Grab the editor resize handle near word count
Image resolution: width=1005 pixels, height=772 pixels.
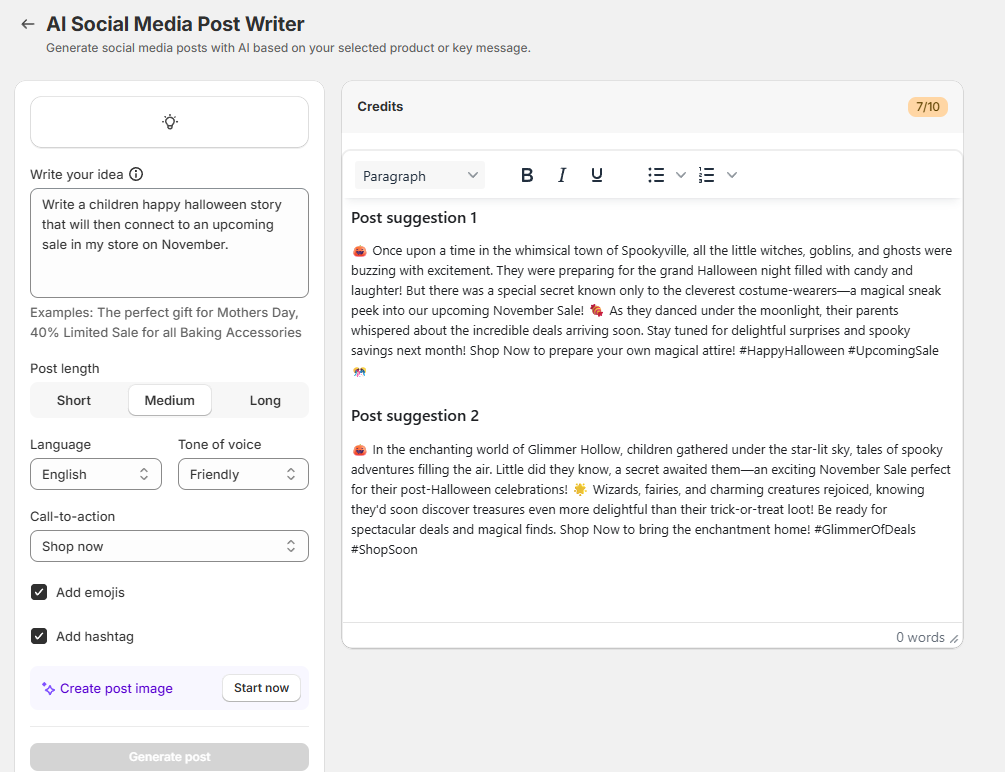point(954,639)
